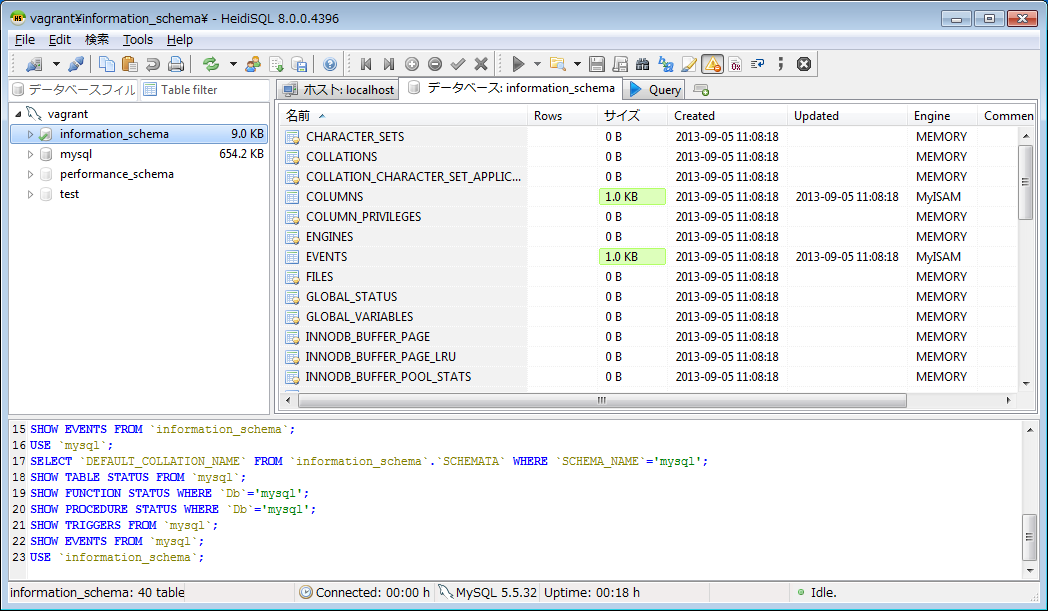Open the Help menu
1048x611 pixels.
pyautogui.click(x=180, y=39)
